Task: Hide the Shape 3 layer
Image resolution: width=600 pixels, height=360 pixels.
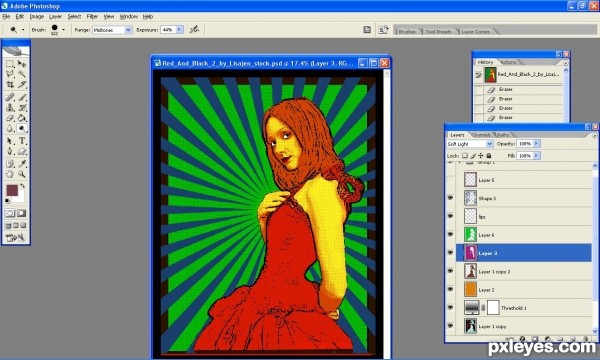Action: tap(450, 198)
